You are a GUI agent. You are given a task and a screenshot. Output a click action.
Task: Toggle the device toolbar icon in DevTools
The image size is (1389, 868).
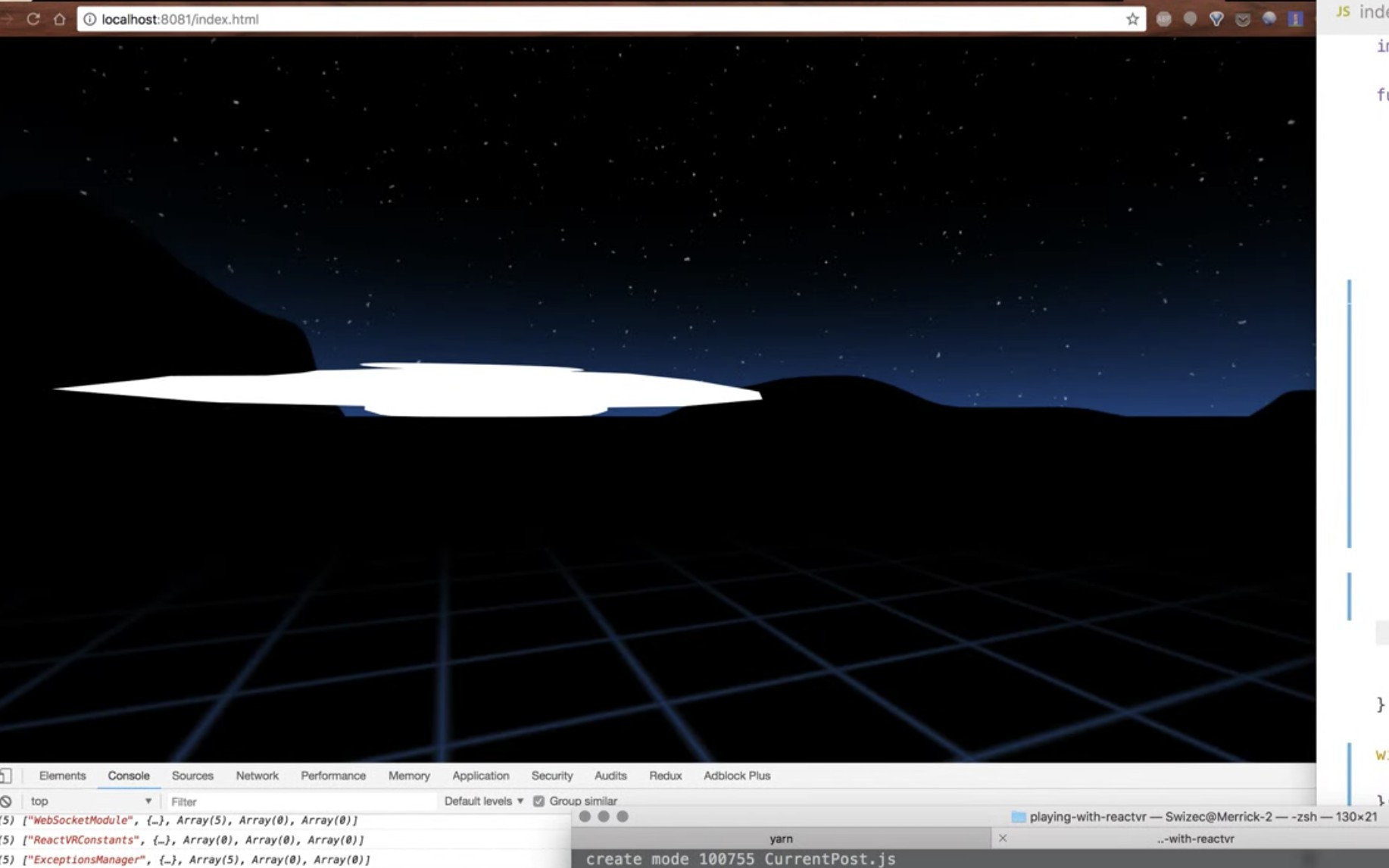pos(6,776)
